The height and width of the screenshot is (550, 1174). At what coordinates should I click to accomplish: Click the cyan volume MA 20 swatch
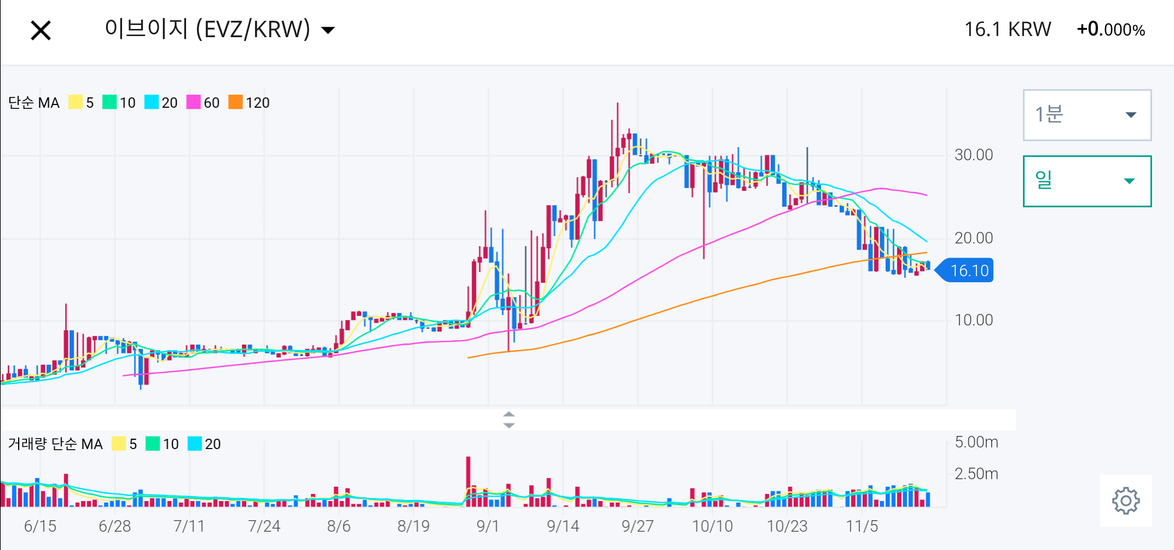click(x=194, y=444)
